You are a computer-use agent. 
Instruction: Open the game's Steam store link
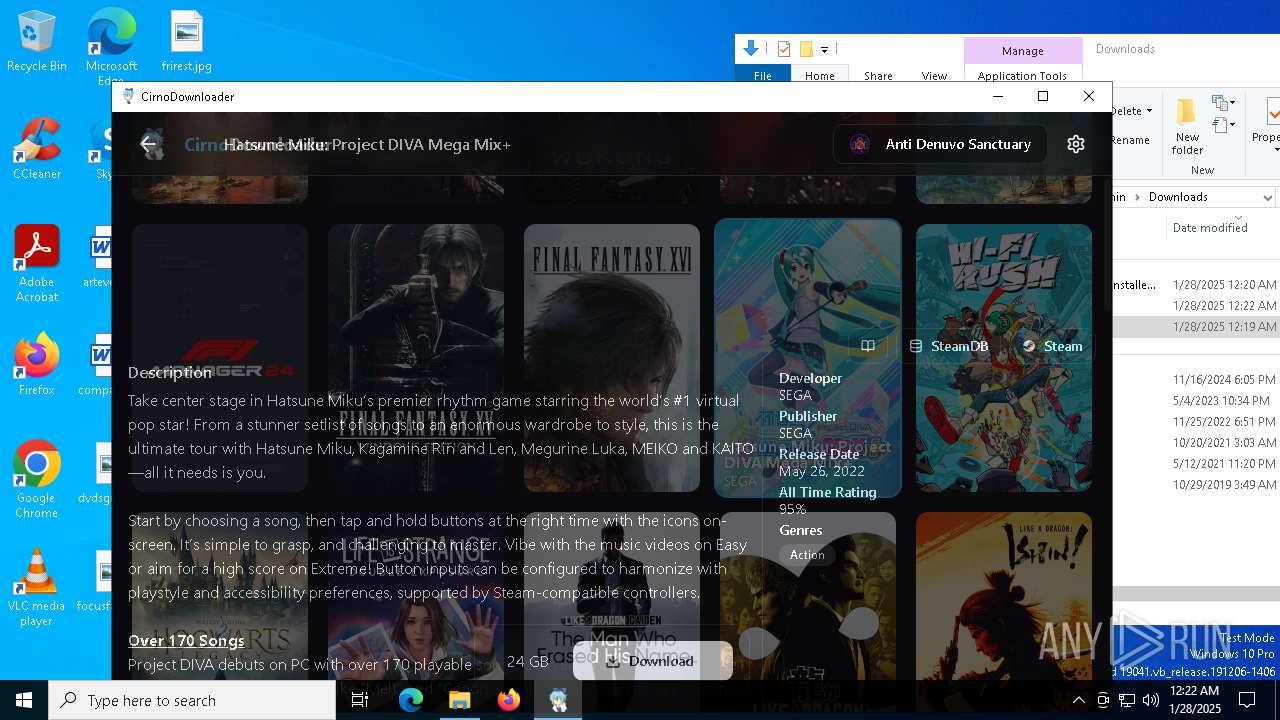tap(1052, 346)
